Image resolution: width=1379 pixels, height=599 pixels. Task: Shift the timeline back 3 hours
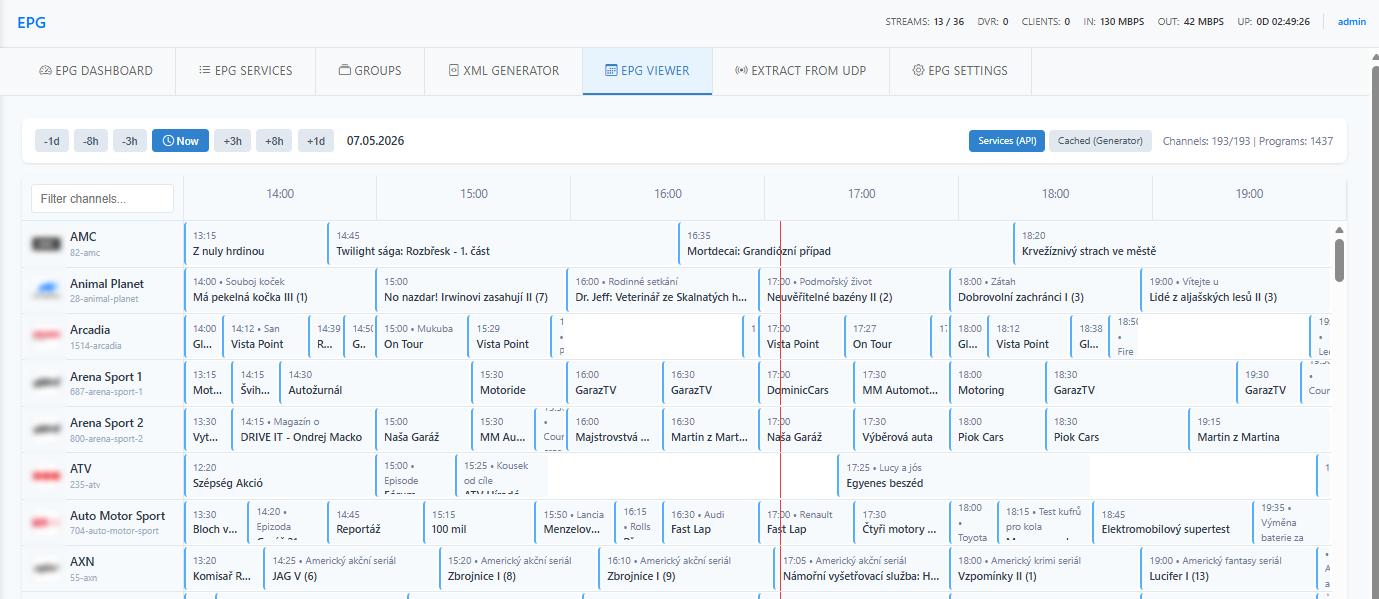(130, 141)
